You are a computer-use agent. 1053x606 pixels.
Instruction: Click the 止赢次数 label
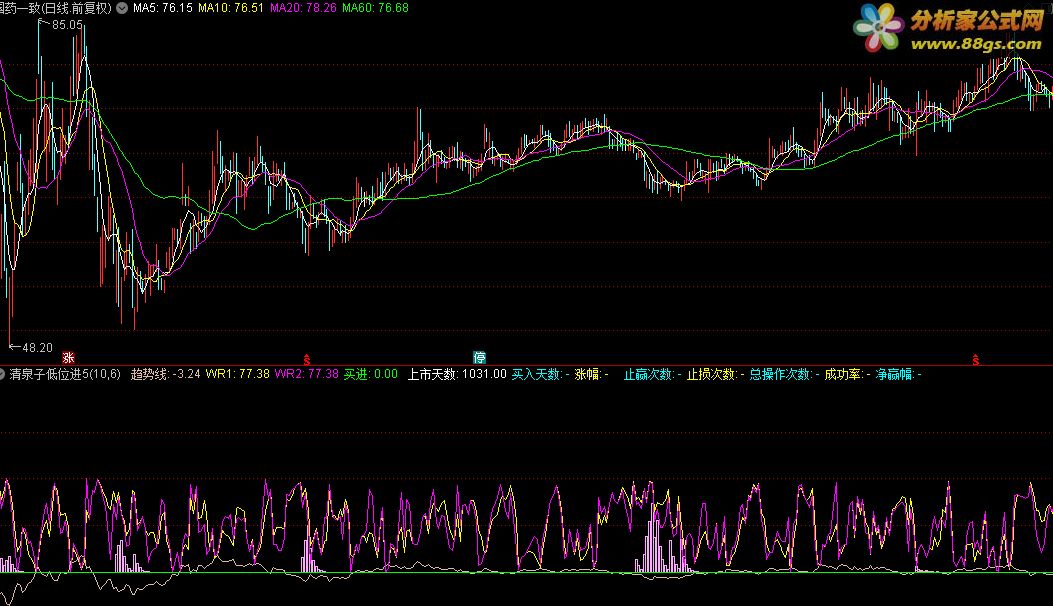pyautogui.click(x=652, y=374)
